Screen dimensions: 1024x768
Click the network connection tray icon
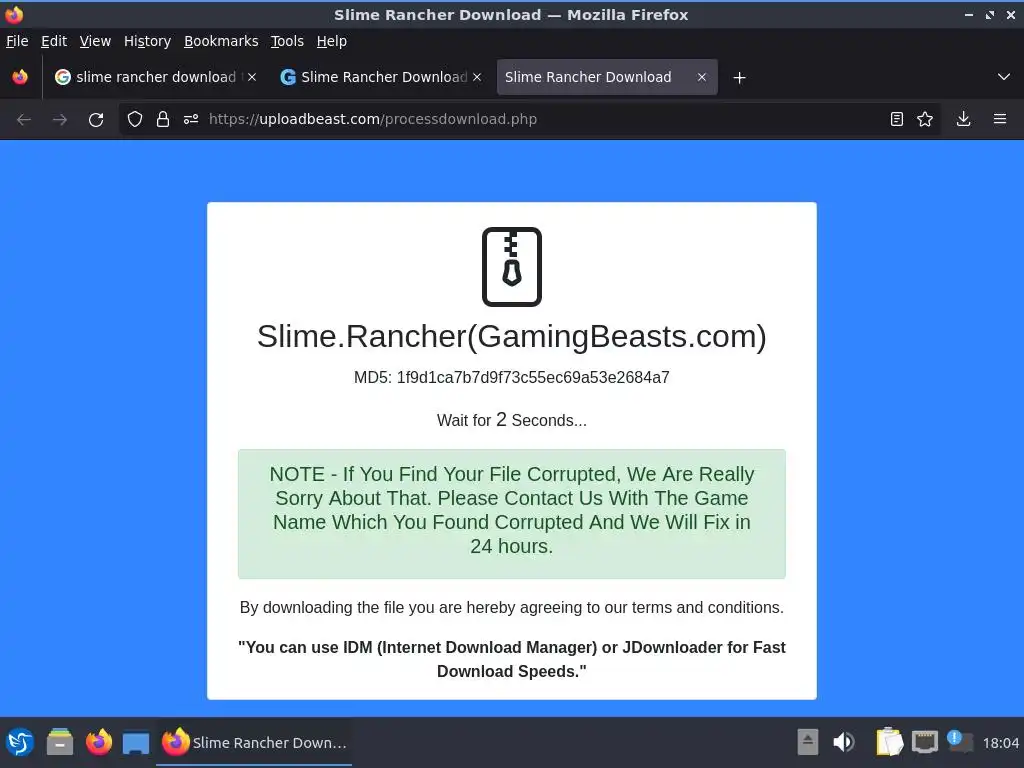point(925,742)
